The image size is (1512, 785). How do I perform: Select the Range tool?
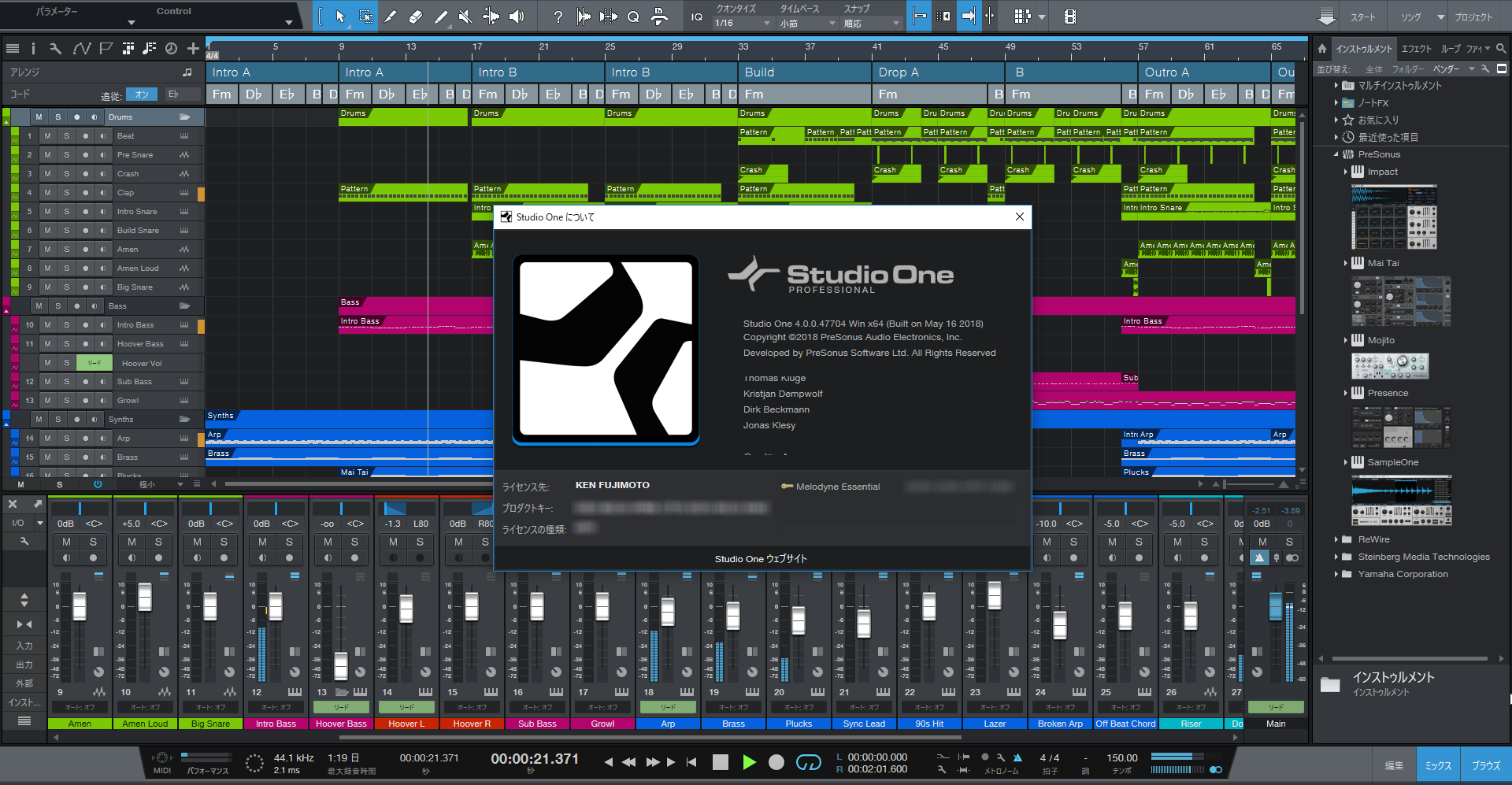point(366,17)
